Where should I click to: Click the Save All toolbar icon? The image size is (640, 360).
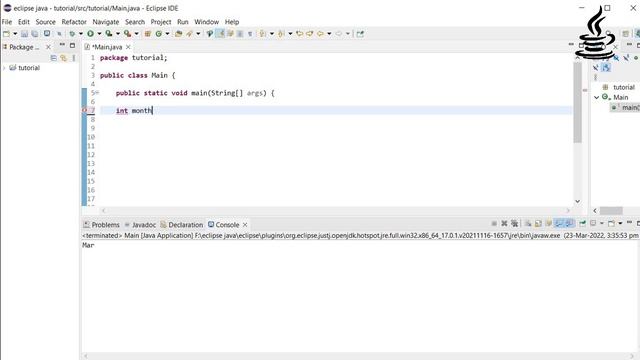(x=35, y=34)
